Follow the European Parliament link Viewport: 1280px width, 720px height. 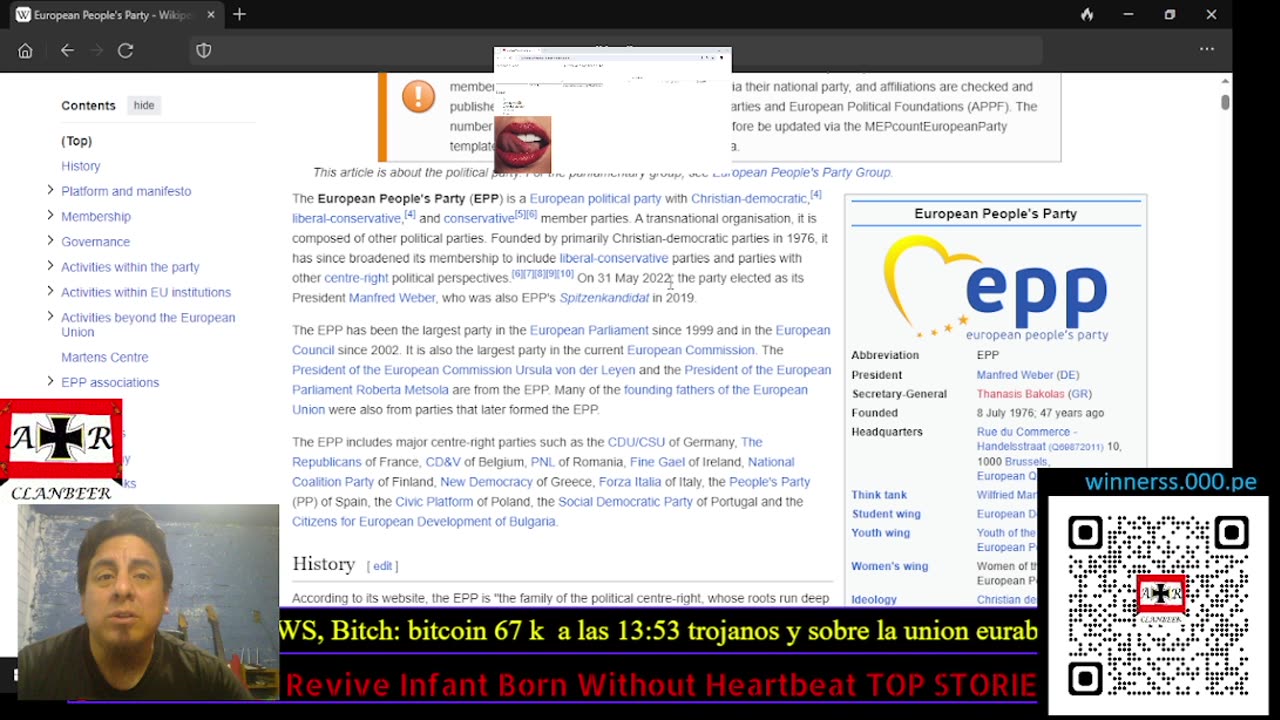[x=589, y=330]
